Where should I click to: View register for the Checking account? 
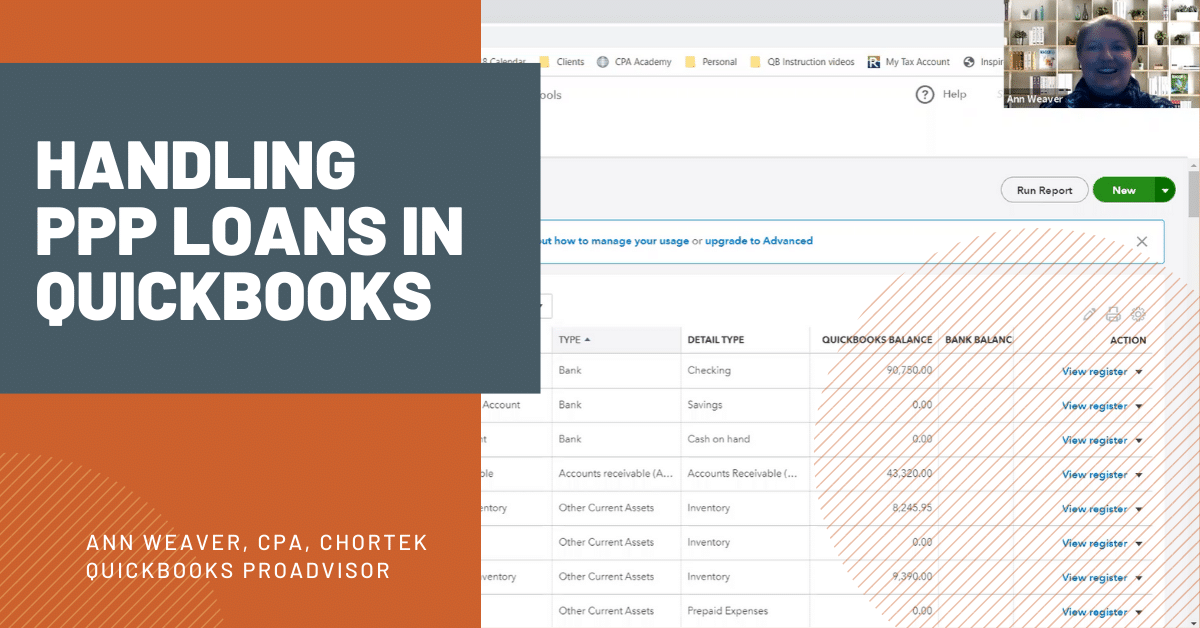[x=1094, y=372]
